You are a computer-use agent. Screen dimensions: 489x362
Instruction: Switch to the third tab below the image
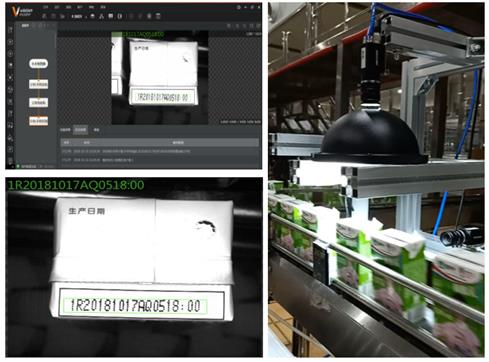click(96, 130)
